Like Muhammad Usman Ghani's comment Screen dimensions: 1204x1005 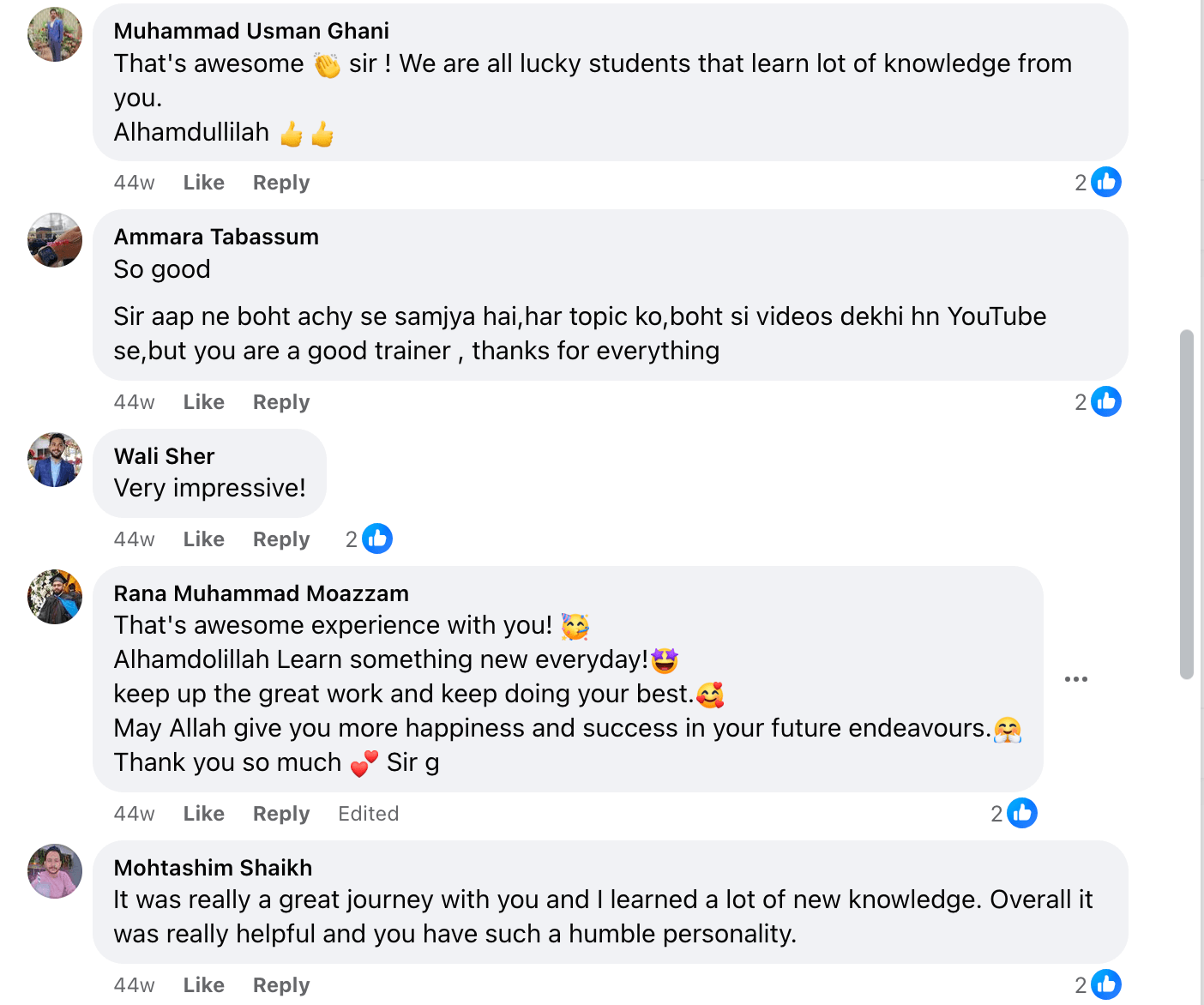[x=203, y=183]
